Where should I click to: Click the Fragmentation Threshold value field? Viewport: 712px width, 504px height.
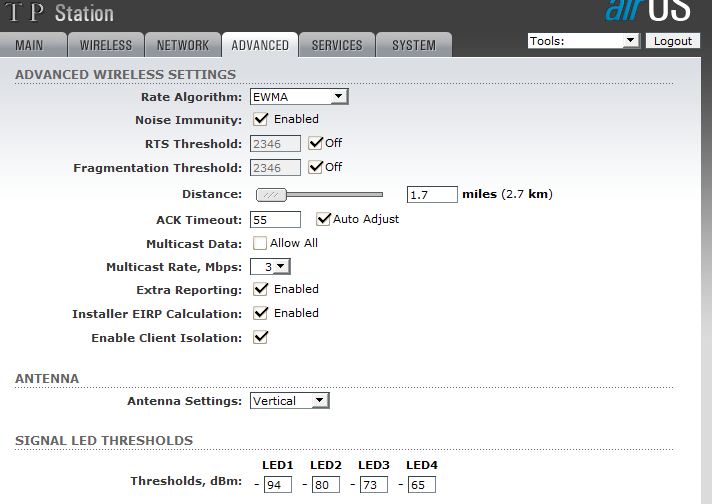tap(275, 168)
